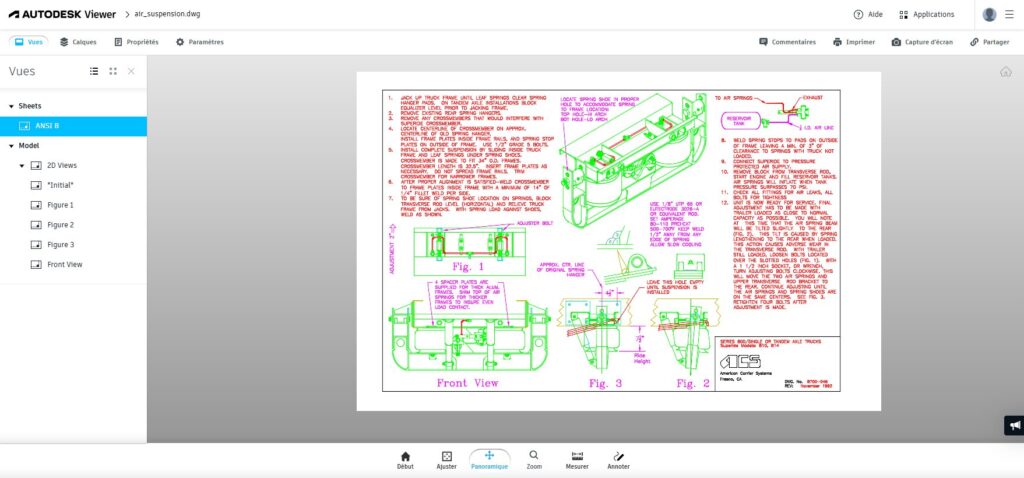The height and width of the screenshot is (478, 1024).
Task: Click the Front View sheet icon
Action: click(x=36, y=264)
